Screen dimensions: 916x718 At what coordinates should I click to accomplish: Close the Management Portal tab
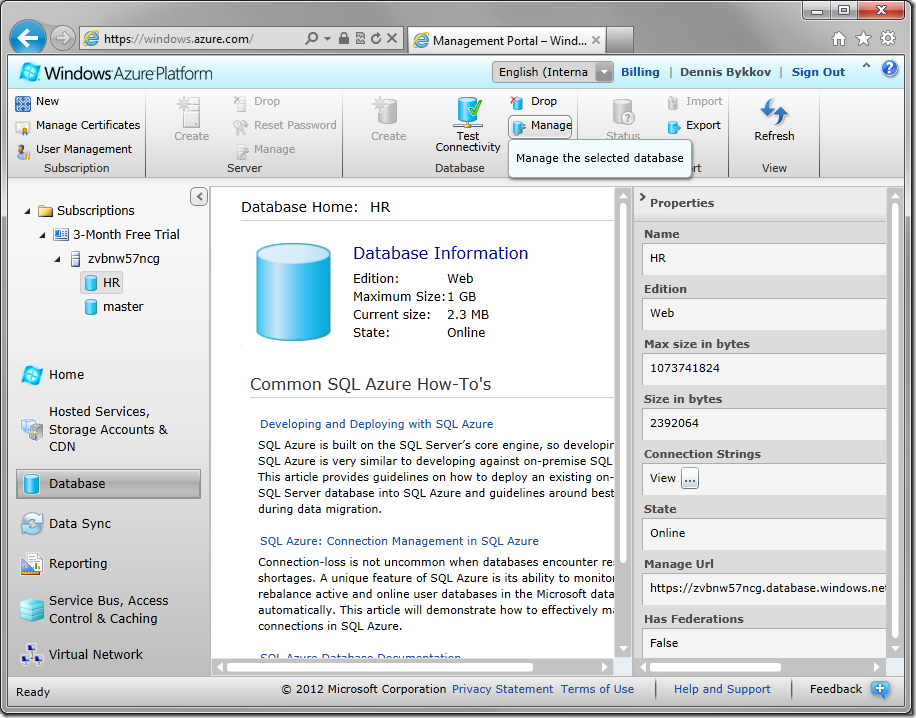(x=595, y=40)
